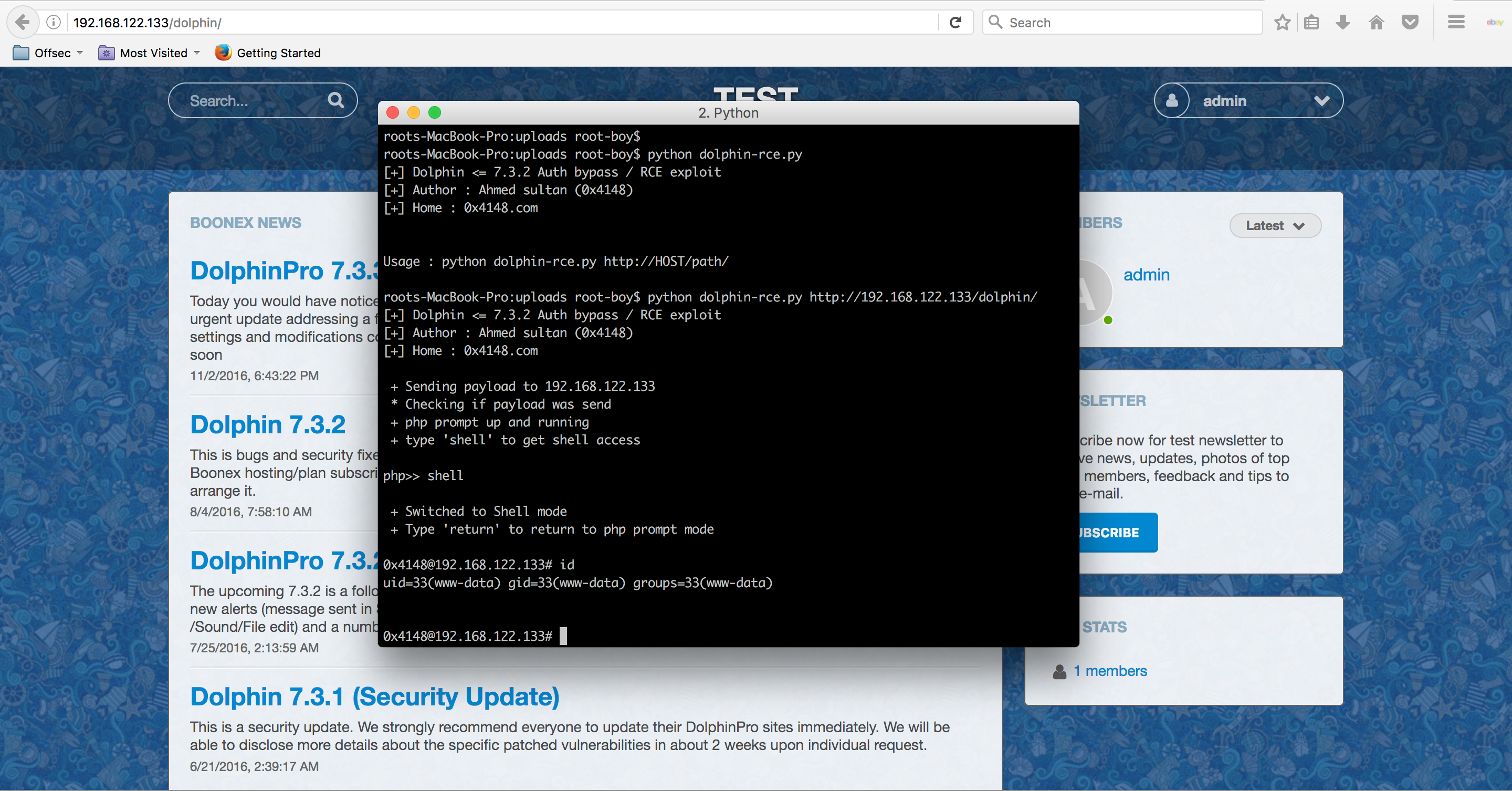Screen dimensions: 1512x791
Task: Click the STATS block heading
Action: 1104,627
